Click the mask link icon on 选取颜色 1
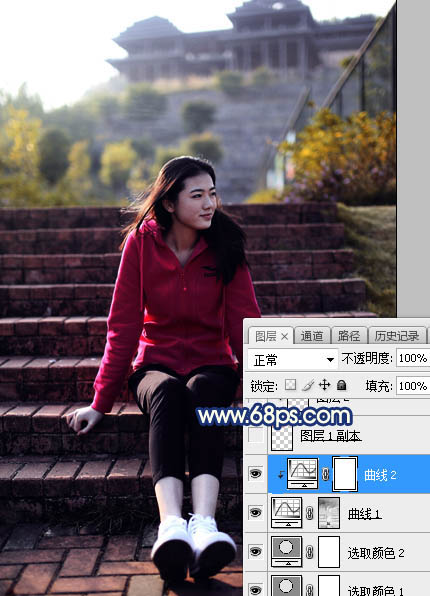This screenshot has width=430, height=596. pyautogui.click(x=310, y=590)
